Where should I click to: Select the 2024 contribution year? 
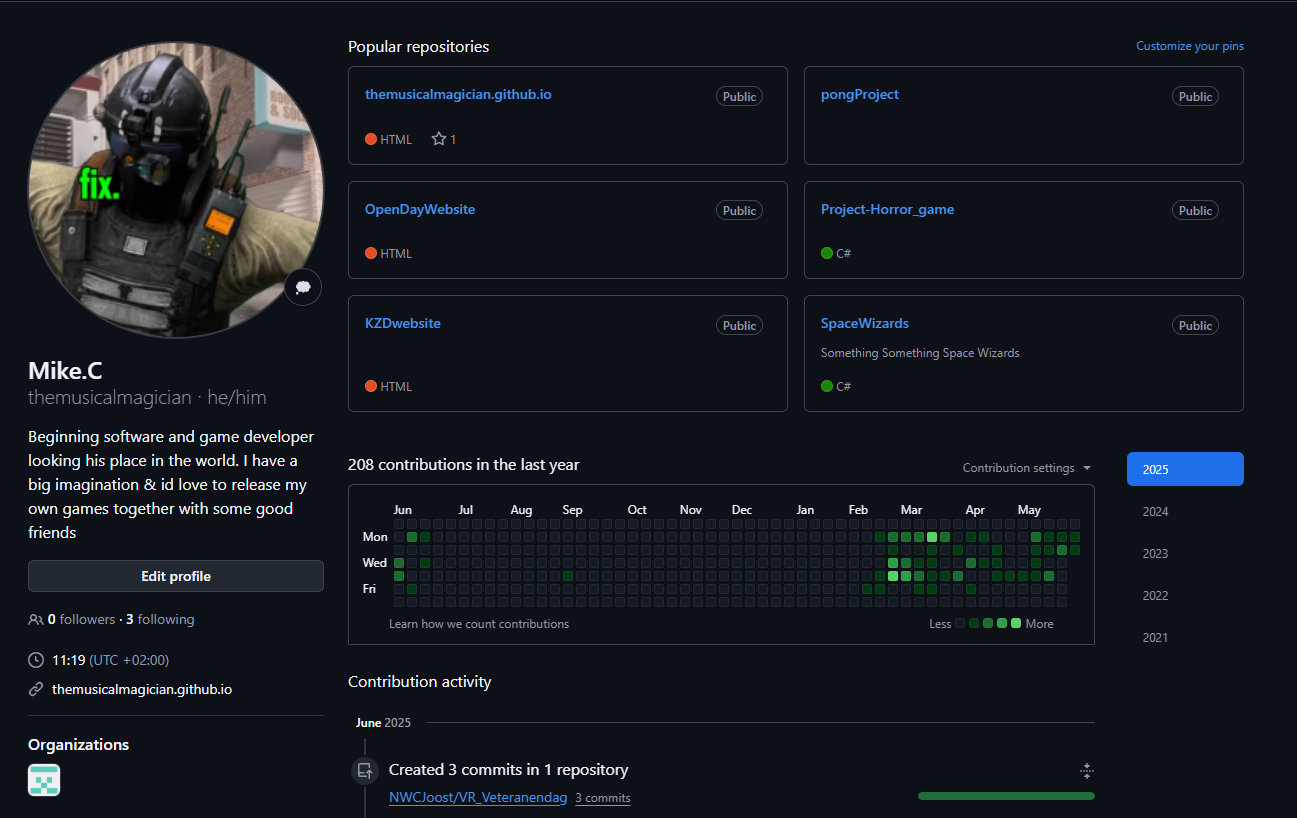(1155, 512)
